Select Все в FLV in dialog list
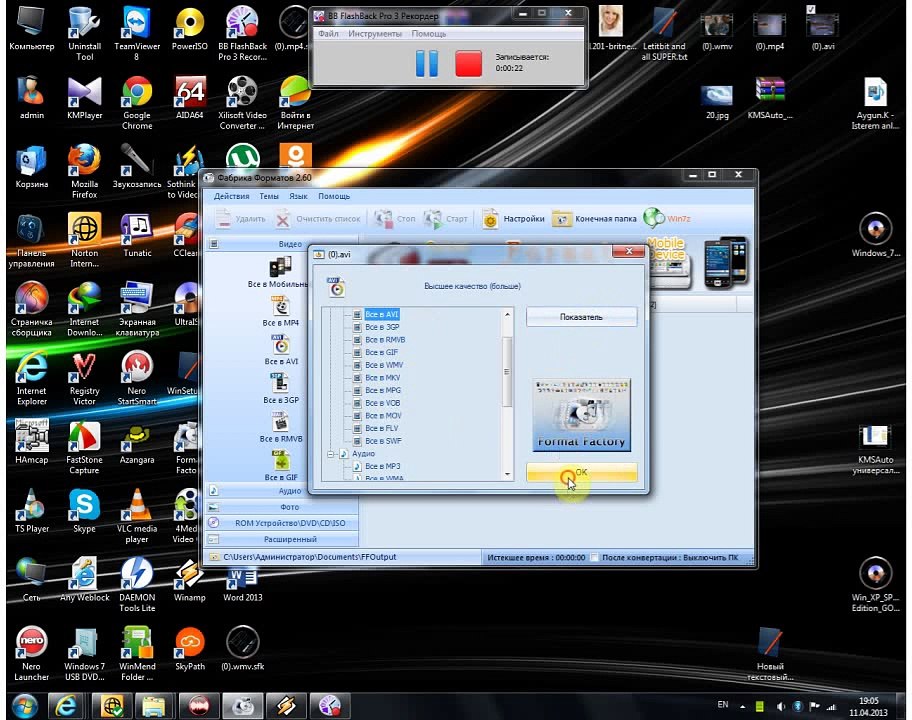The height and width of the screenshot is (720, 912). pos(381,429)
